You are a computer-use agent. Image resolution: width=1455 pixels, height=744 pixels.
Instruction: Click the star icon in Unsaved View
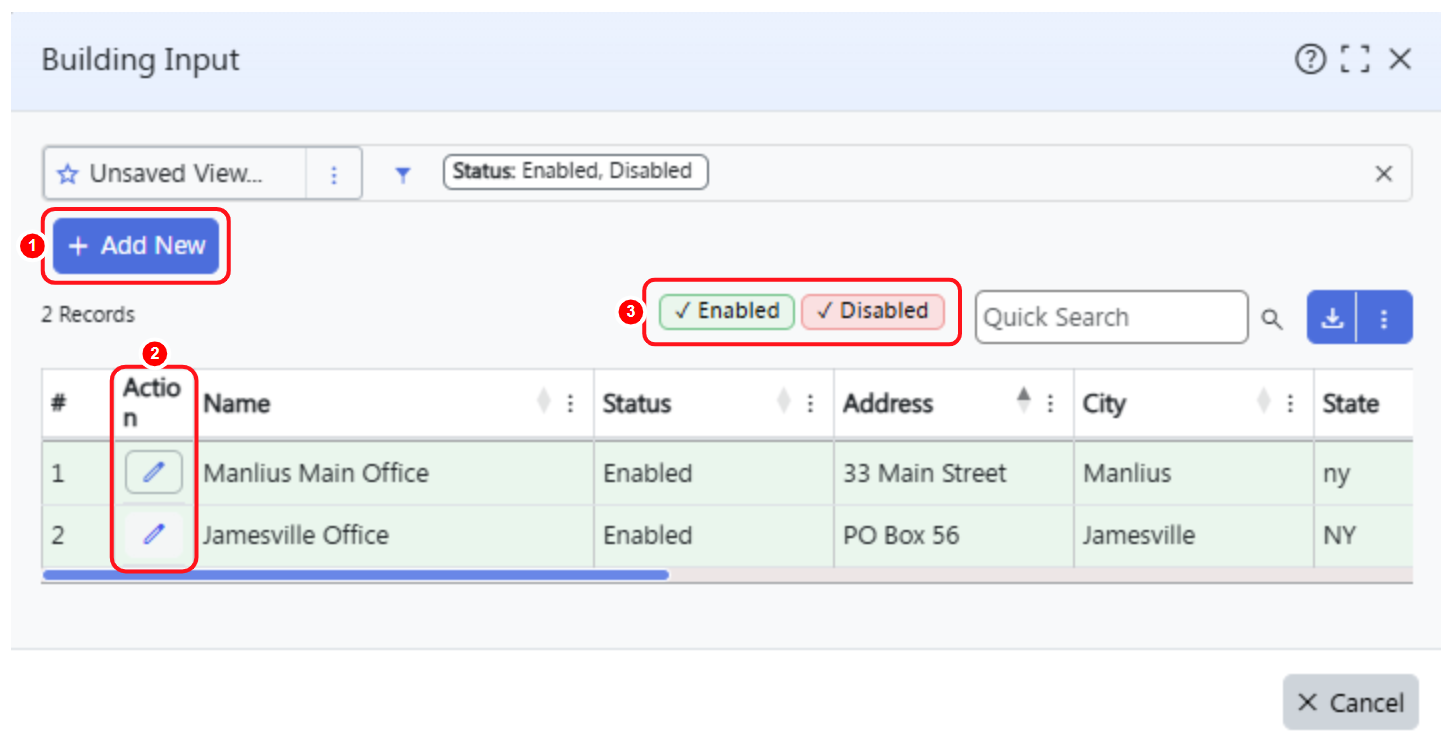67,174
